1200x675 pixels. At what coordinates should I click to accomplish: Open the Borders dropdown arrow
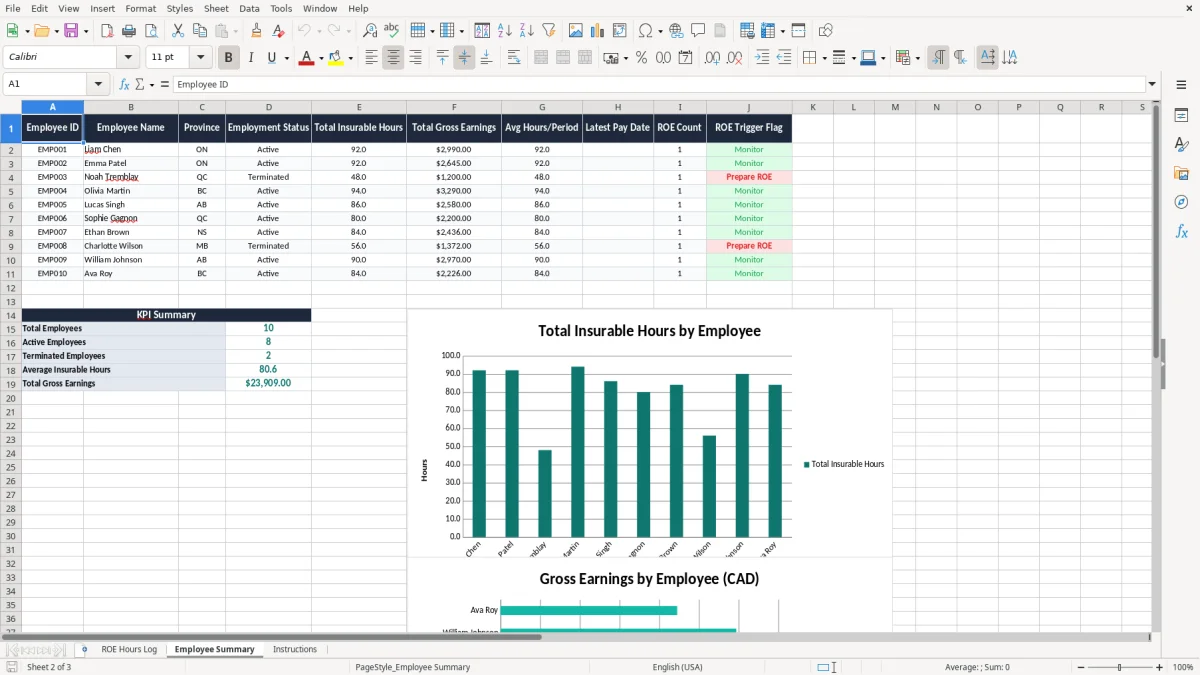coord(822,58)
